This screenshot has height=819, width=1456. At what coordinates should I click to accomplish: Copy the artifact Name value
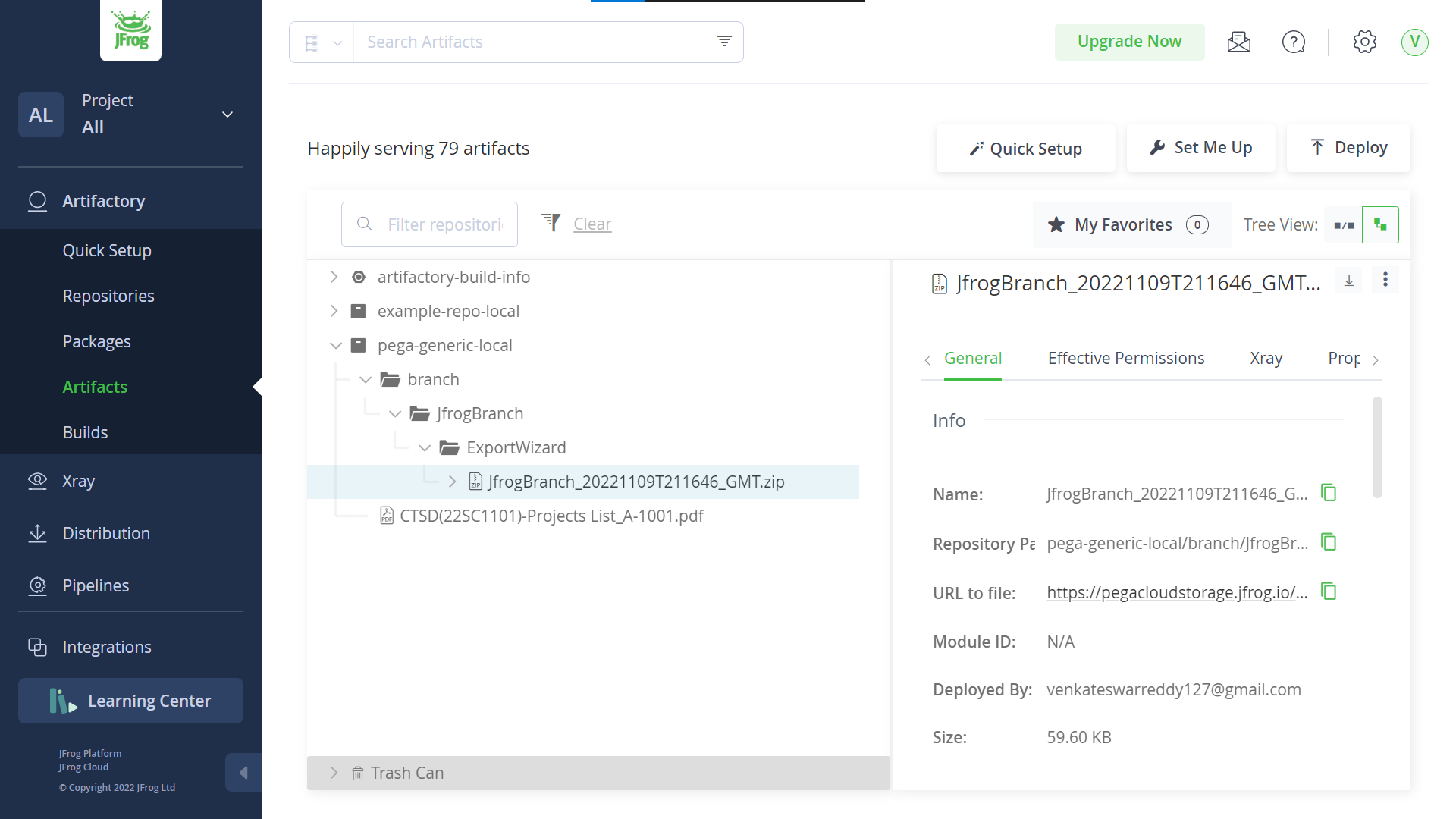(1329, 493)
